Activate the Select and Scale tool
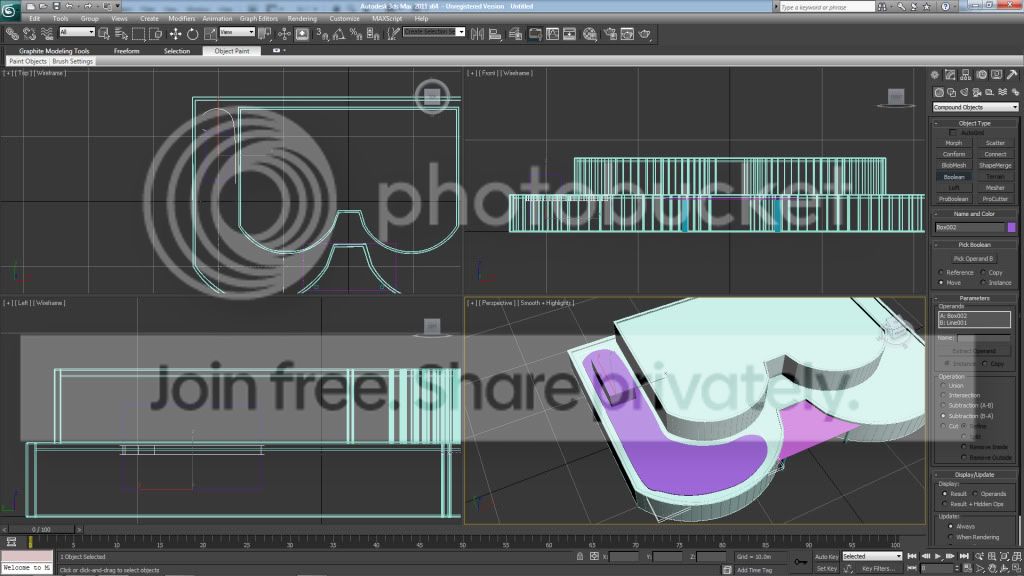Image resolution: width=1024 pixels, height=576 pixels. click(x=210, y=34)
